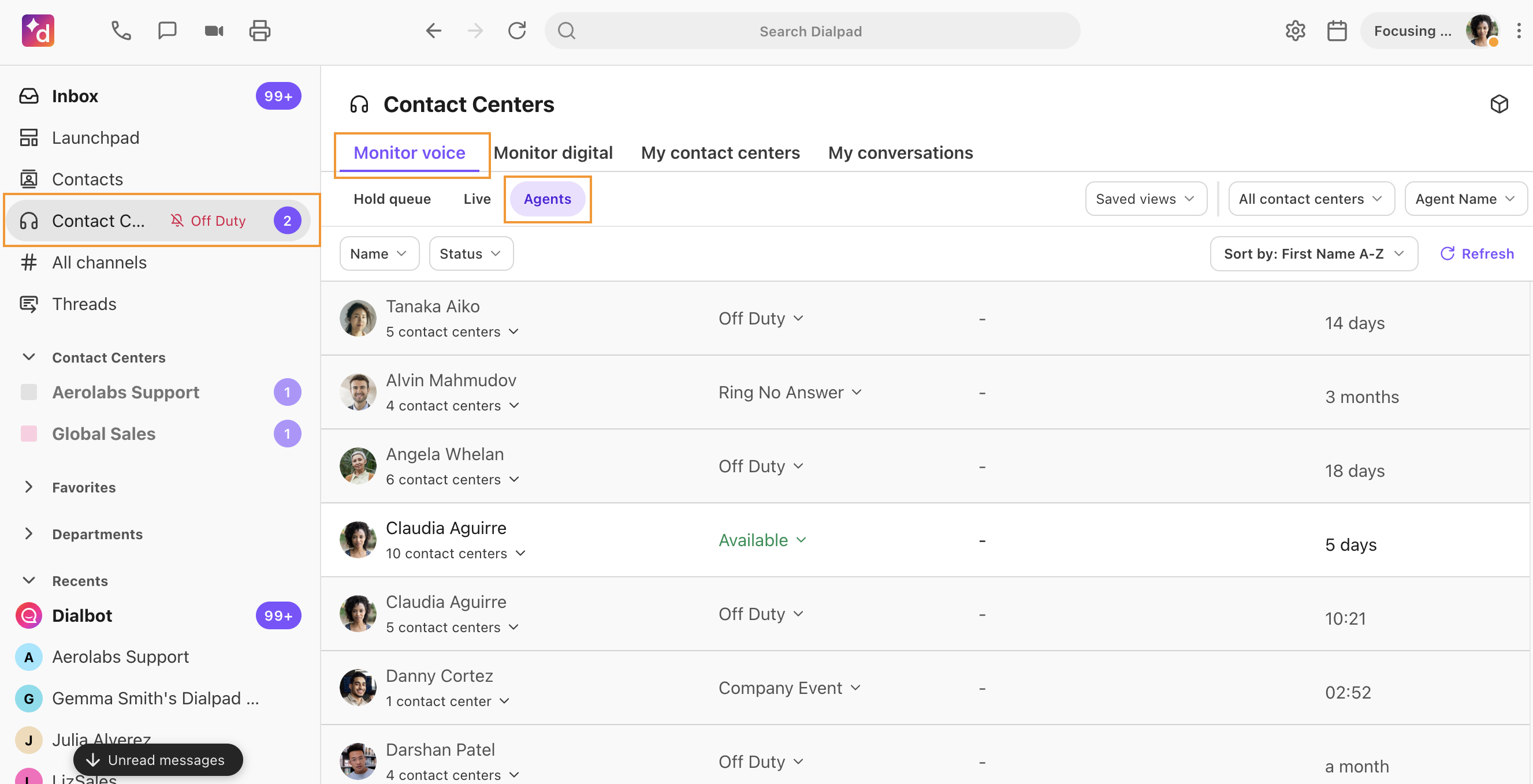Open the Name filter dropdown
Image resolution: width=1533 pixels, height=784 pixels.
coord(379,253)
